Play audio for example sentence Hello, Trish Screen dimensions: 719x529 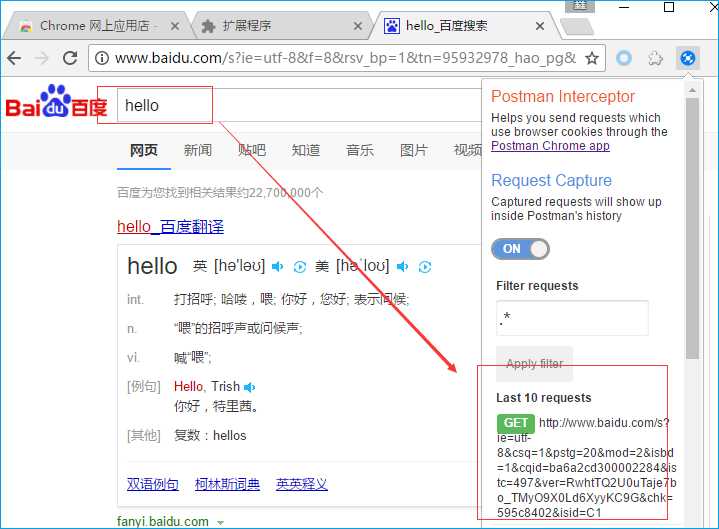249,387
